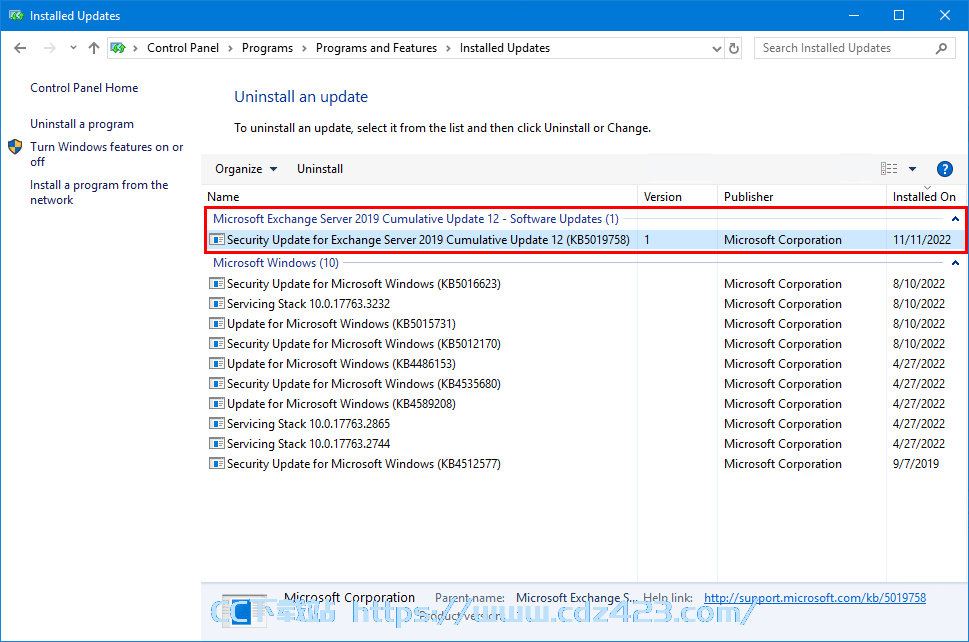Image resolution: width=969 pixels, height=642 pixels.
Task: Focus the Search Installed Updates field
Action: 855,48
